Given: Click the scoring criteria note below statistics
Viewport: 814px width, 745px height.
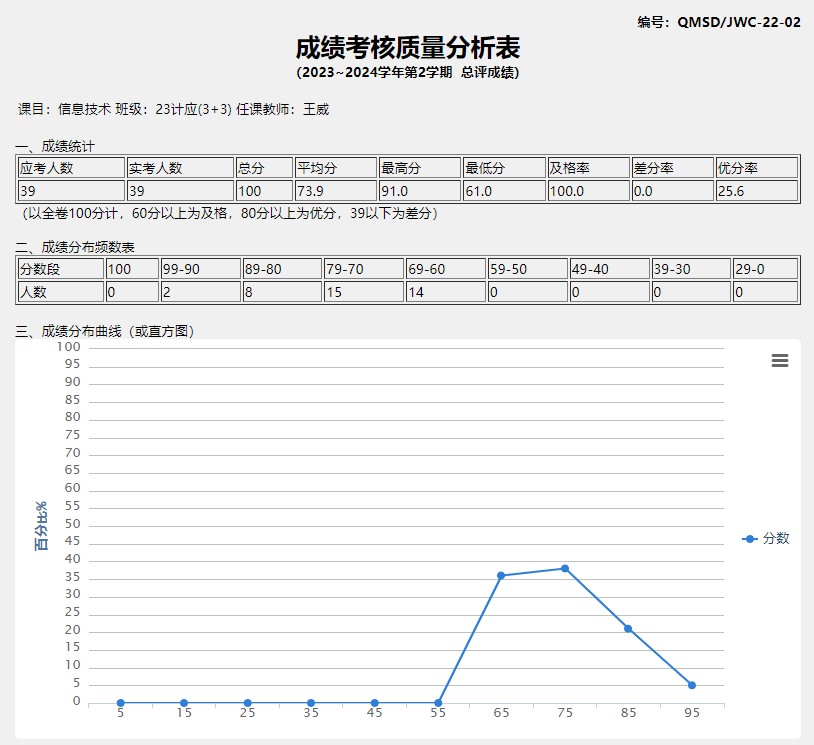Looking at the screenshot, I should [x=229, y=213].
